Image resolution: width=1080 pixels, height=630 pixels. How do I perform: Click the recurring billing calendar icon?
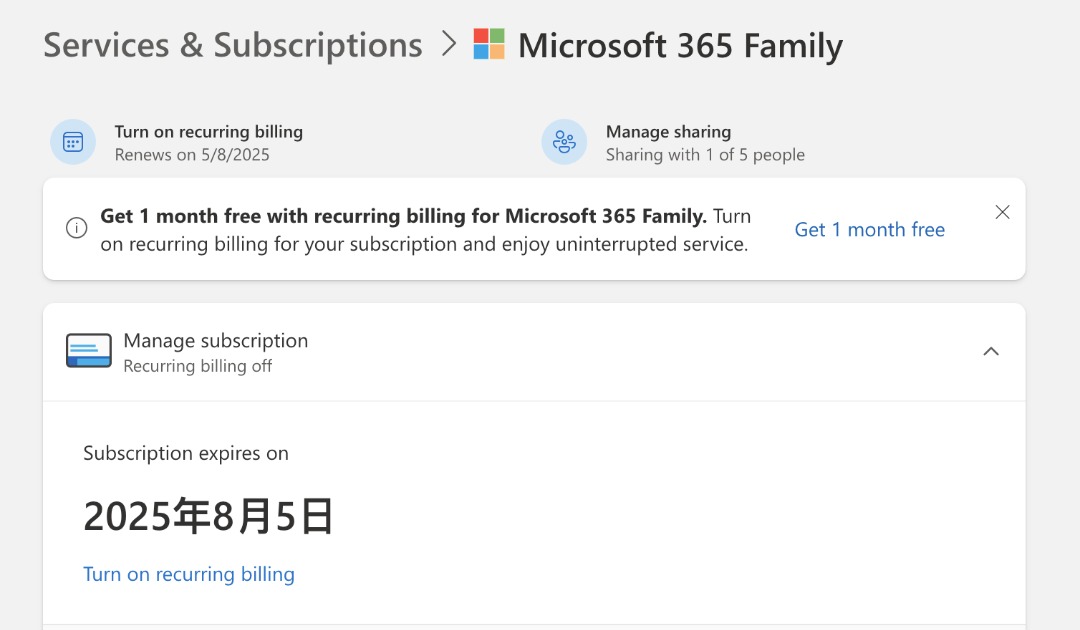73,141
